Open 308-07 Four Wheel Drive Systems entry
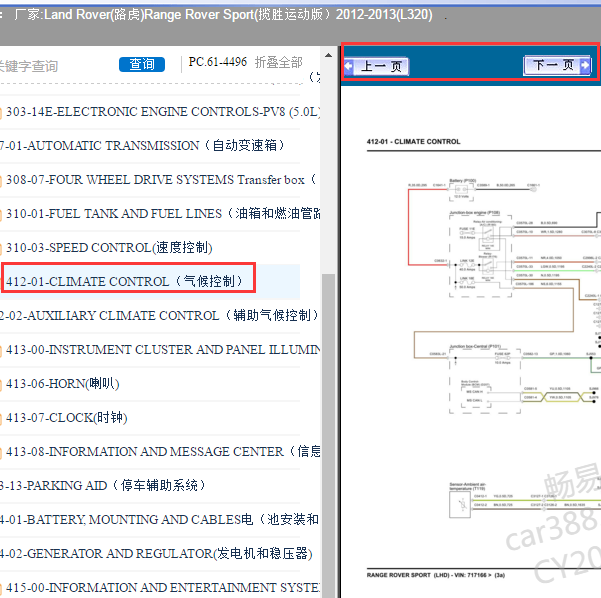 pos(161,179)
